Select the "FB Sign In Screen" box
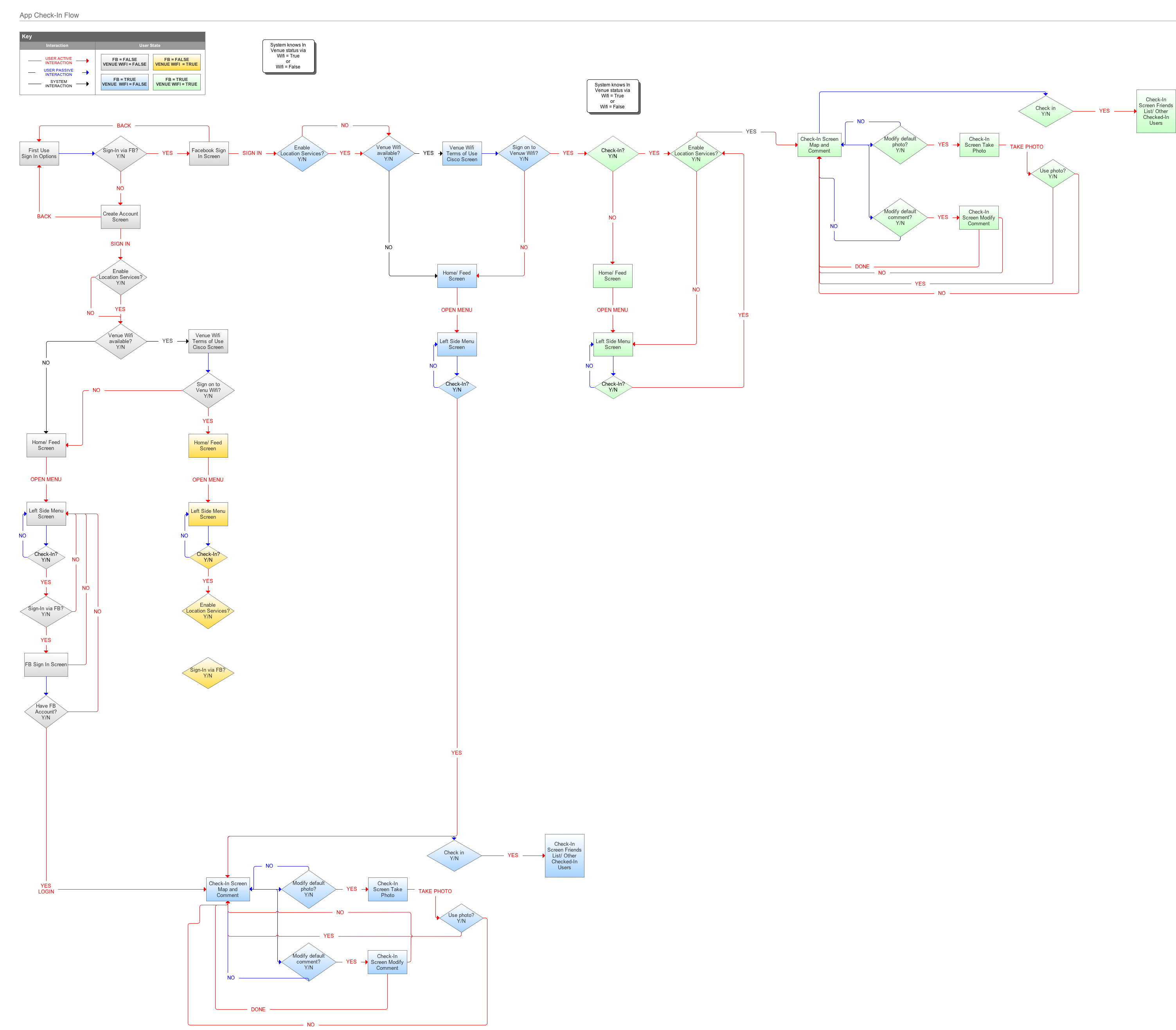The height and width of the screenshot is (1030, 1176). (46, 665)
